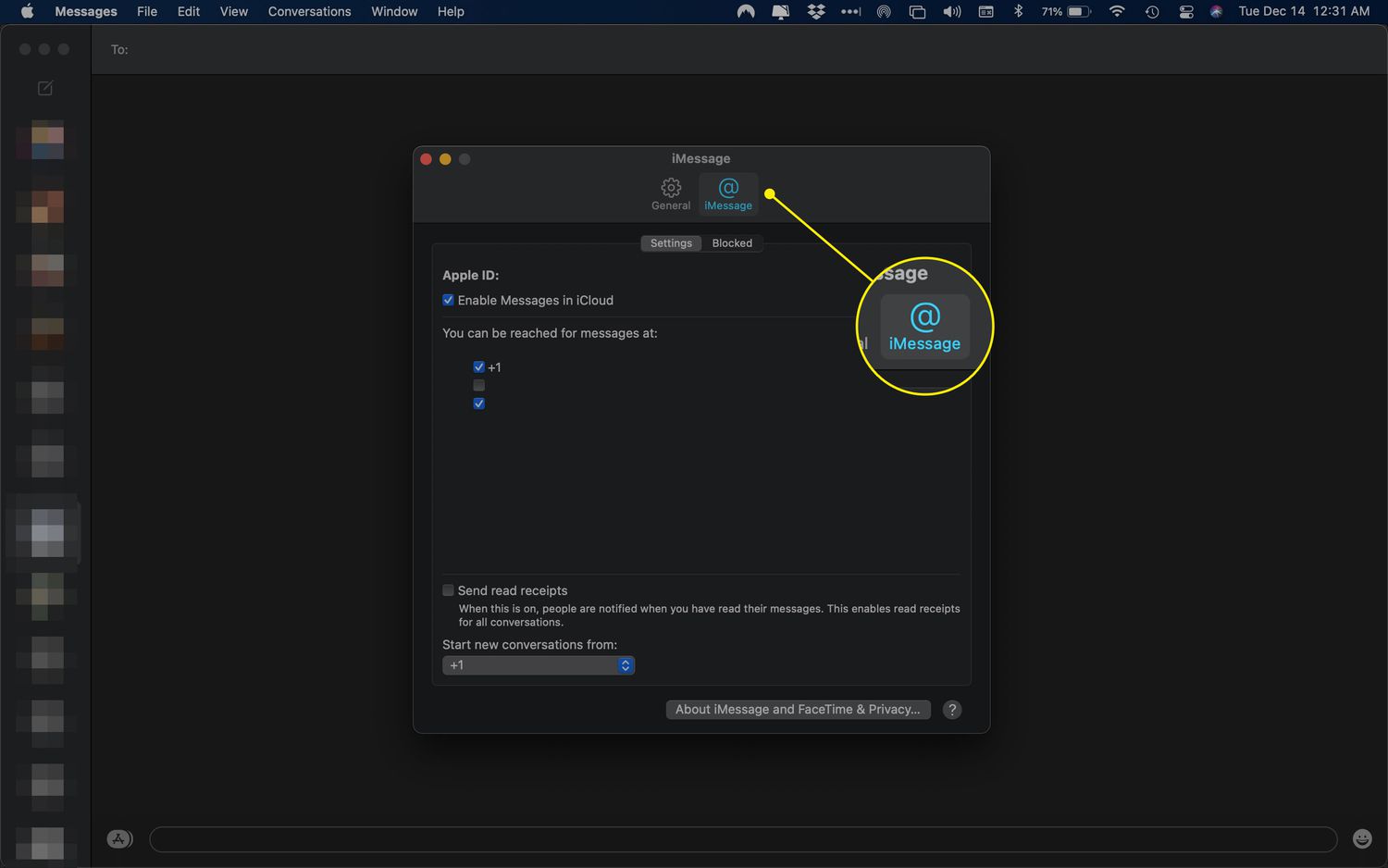Uncheck the +1 phone number checkbox
This screenshot has width=1388, height=868.
479,367
